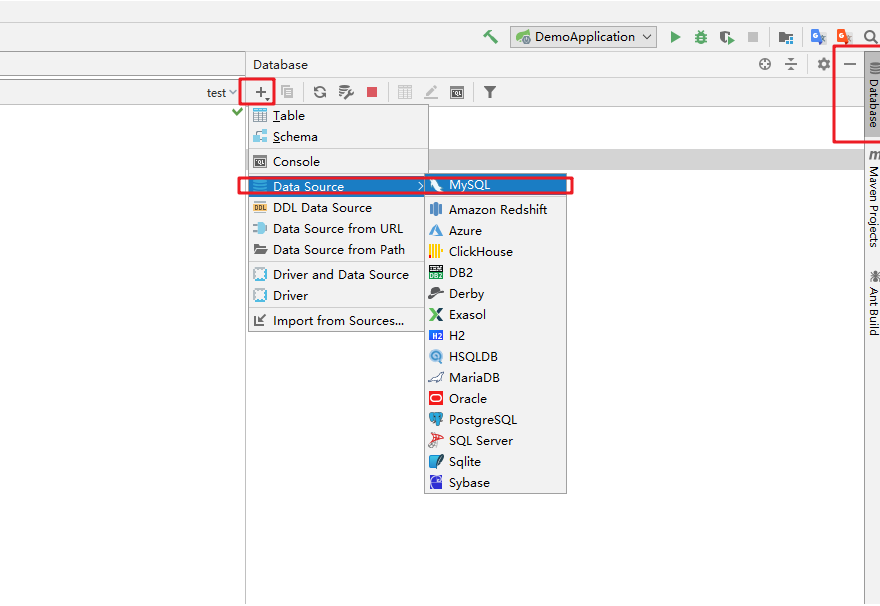Choose Exasol data source
This screenshot has width=880, height=606.
pyautogui.click(x=496, y=315)
